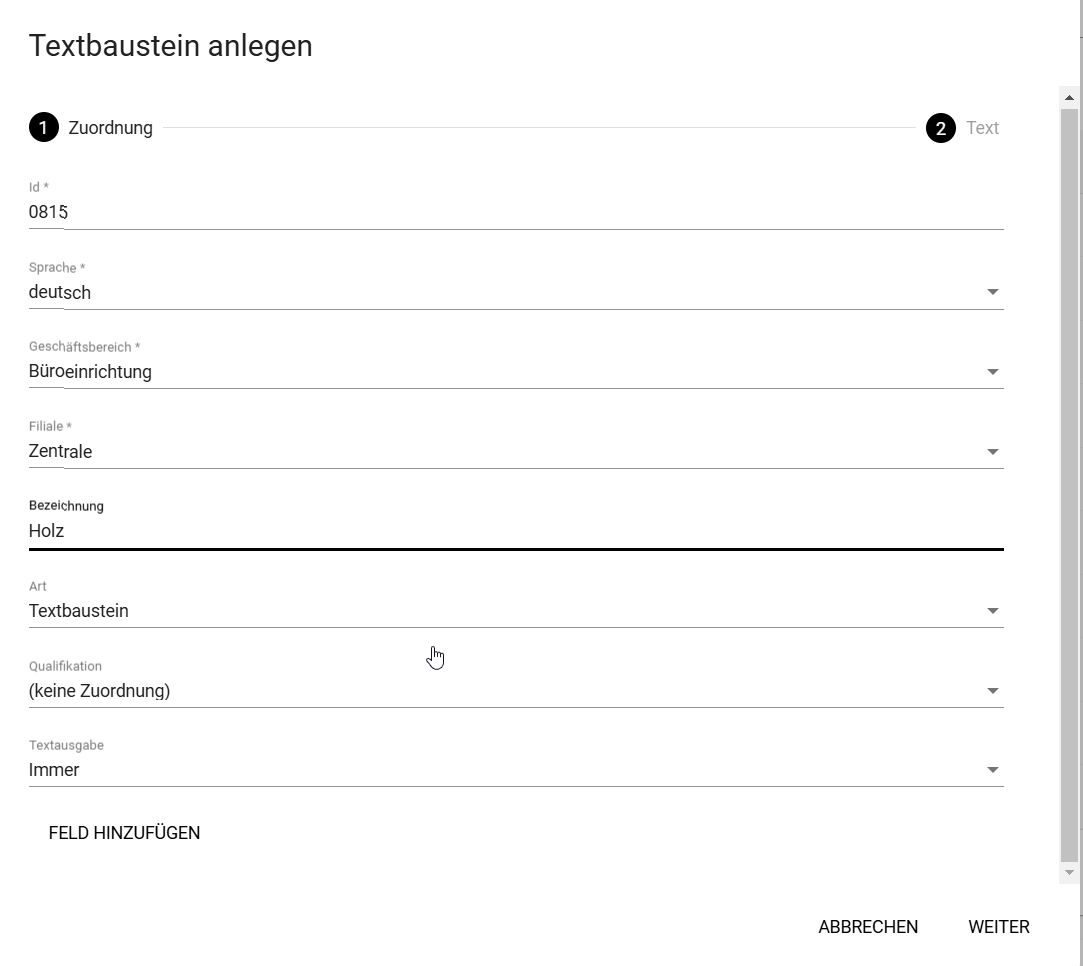Open the Filiale dropdown arrow

point(993,452)
